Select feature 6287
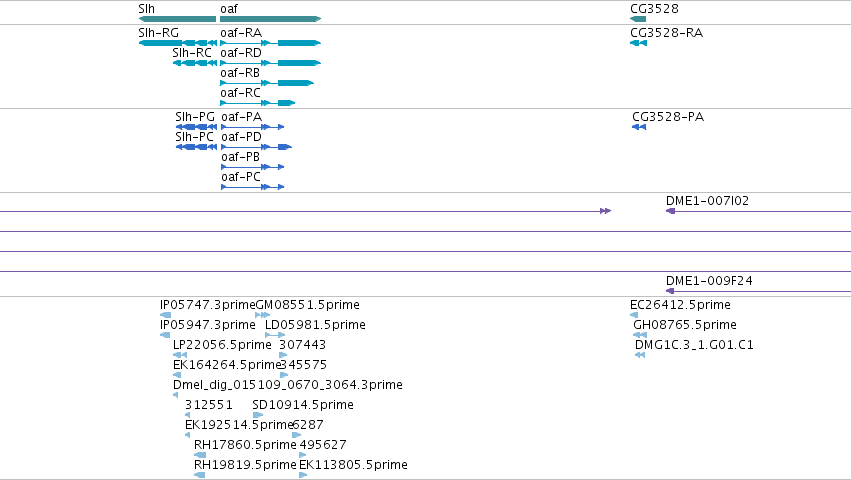The image size is (851, 480). (296, 435)
